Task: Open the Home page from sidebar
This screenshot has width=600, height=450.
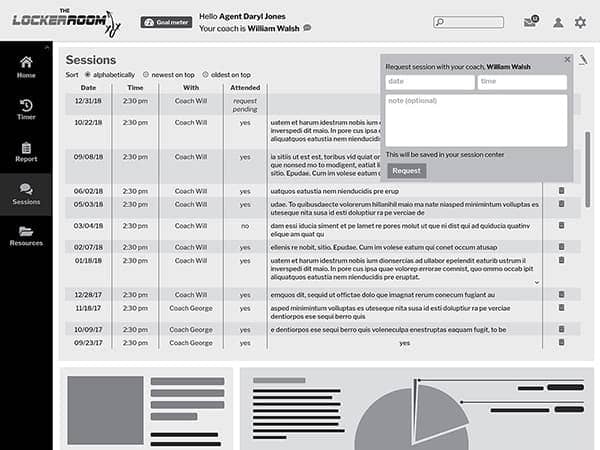Action: pyautogui.click(x=26, y=67)
